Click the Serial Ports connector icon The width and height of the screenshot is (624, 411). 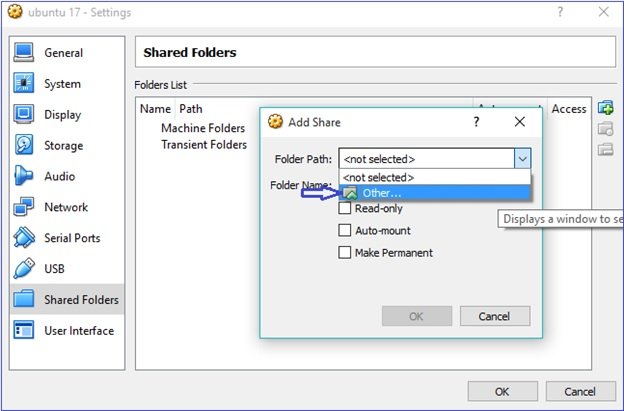[x=23, y=238]
